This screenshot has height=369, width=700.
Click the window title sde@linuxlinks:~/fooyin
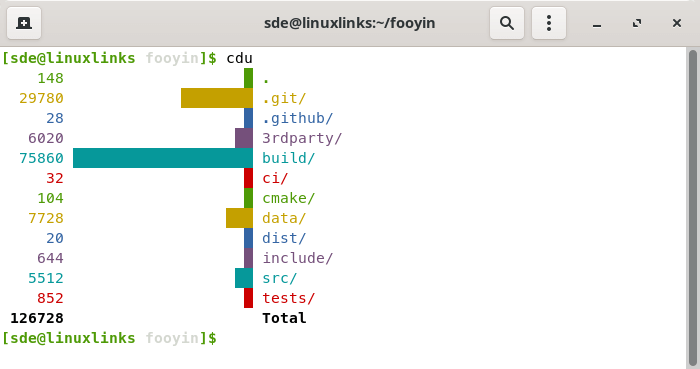pos(349,23)
